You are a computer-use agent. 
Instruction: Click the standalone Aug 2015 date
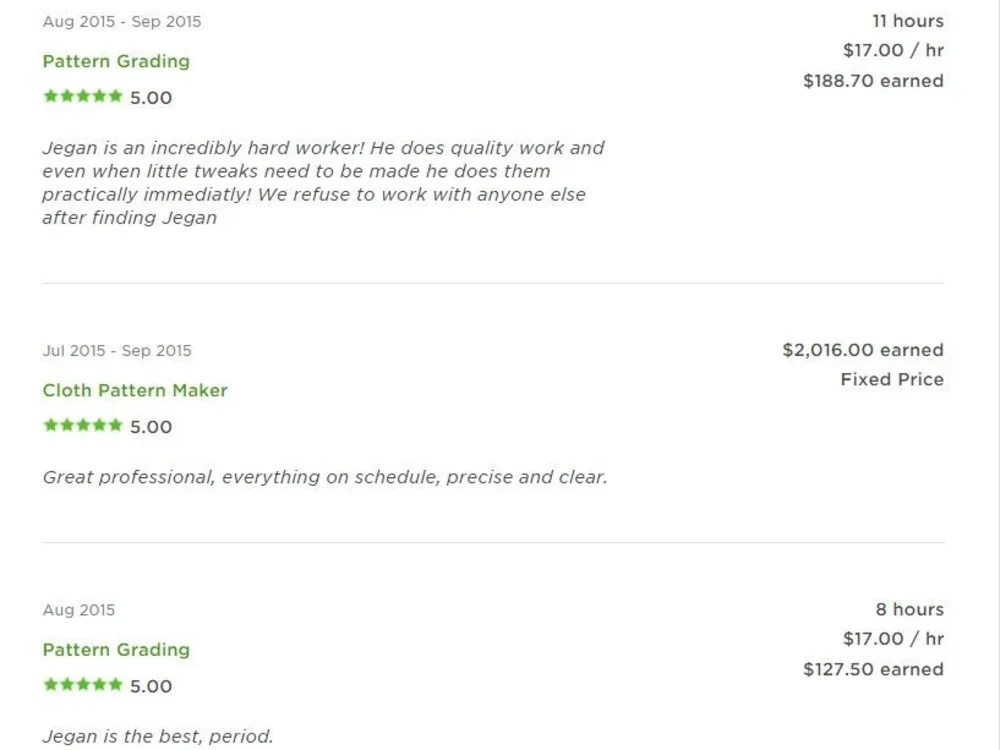tap(79, 610)
